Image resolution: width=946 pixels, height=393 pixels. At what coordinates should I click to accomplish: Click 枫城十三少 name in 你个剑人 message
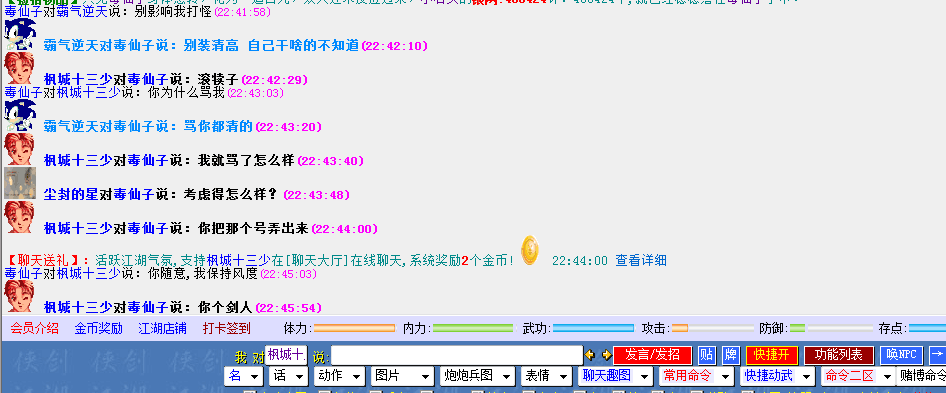click(78, 308)
